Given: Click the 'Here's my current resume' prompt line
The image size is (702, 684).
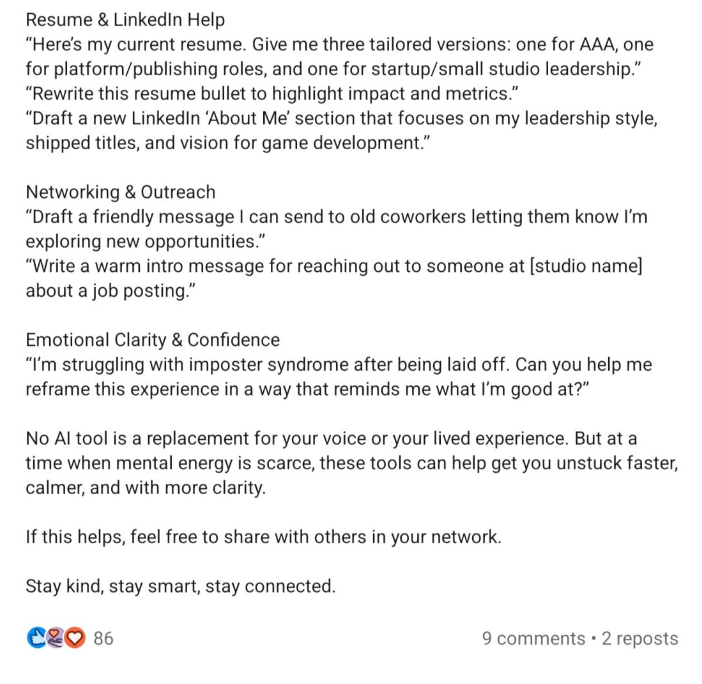Looking at the screenshot, I should (x=339, y=44).
